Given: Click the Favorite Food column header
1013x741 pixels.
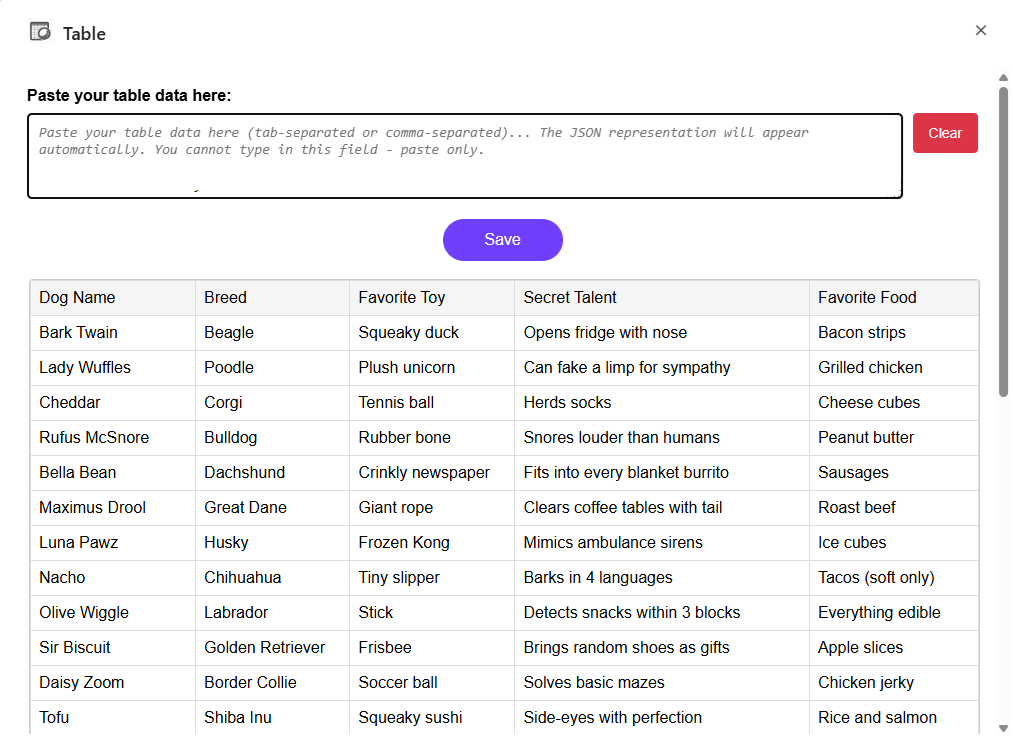Looking at the screenshot, I should click(x=867, y=297).
